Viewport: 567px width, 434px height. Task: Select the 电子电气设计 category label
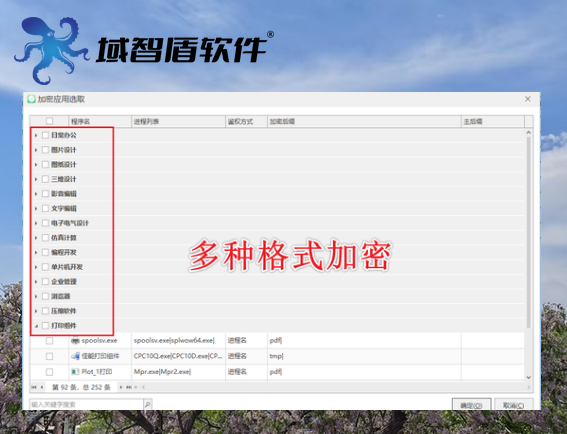70,223
